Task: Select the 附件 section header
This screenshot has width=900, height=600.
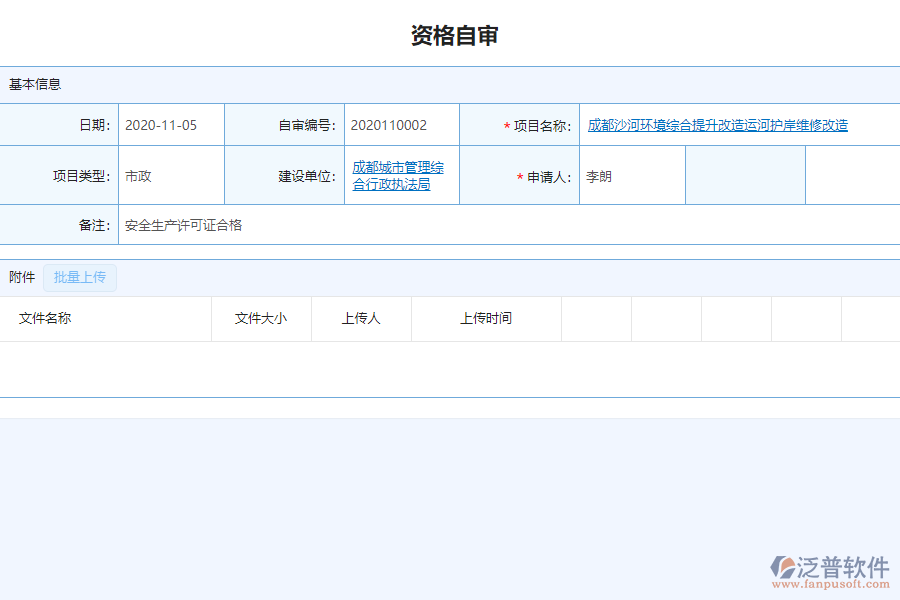Action: click(20, 277)
